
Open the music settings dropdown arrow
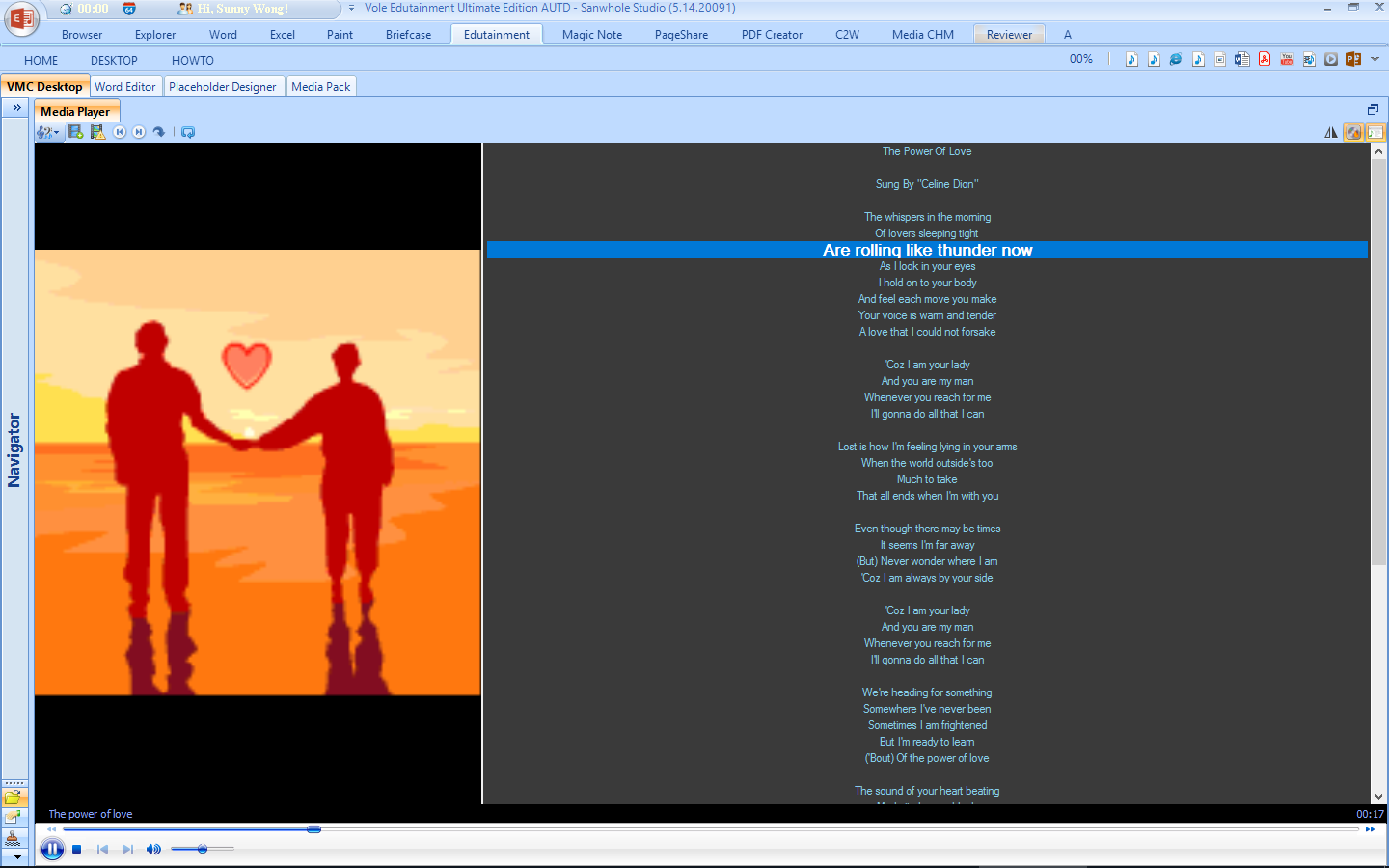pos(56,133)
